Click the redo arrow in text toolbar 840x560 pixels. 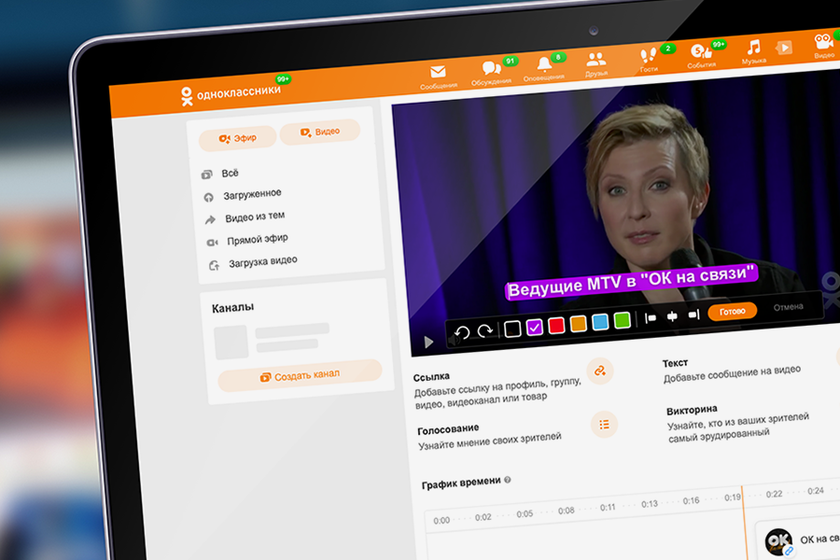[x=485, y=331]
